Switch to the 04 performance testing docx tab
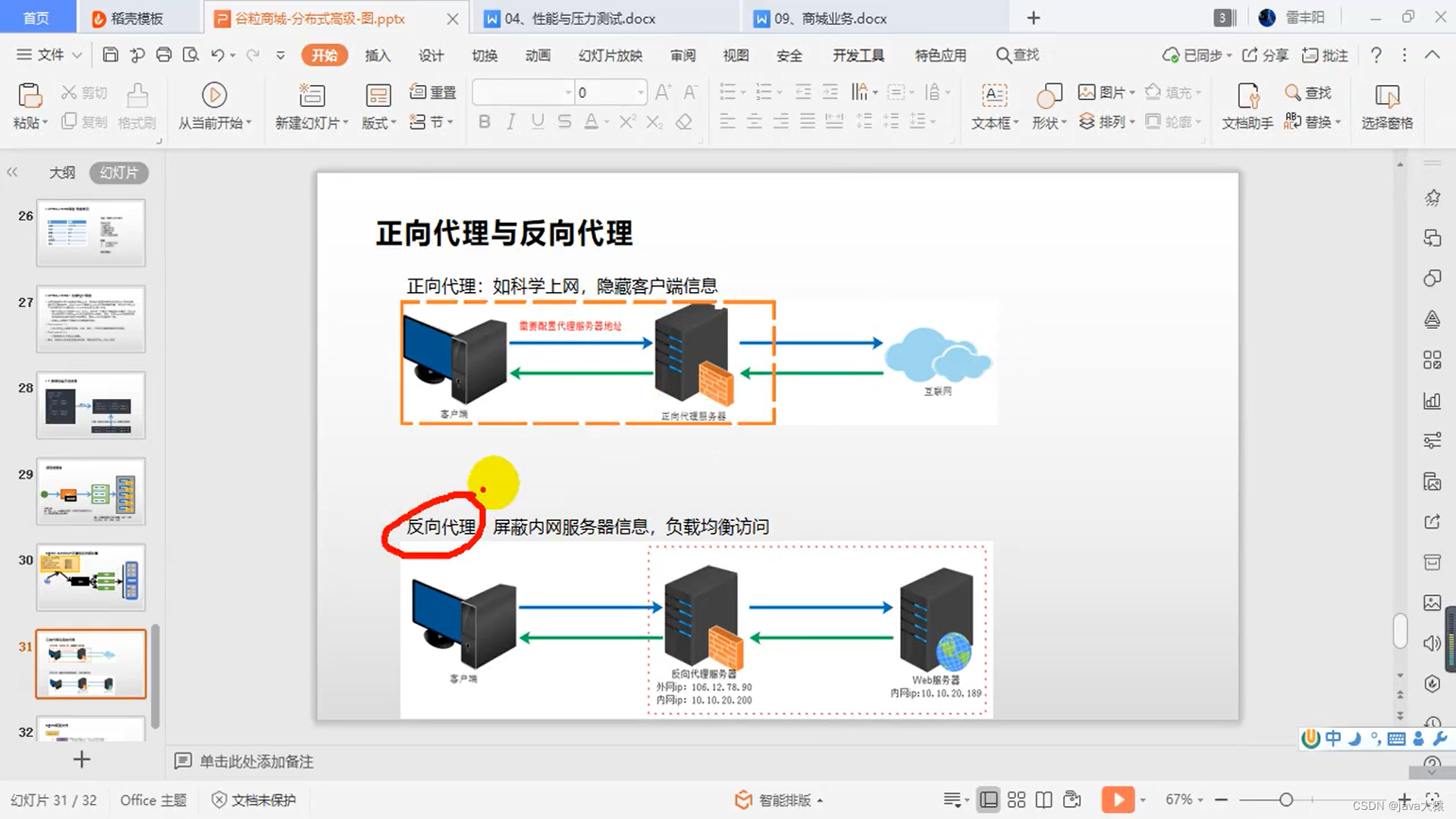Viewport: 1456px width, 819px height. click(579, 18)
